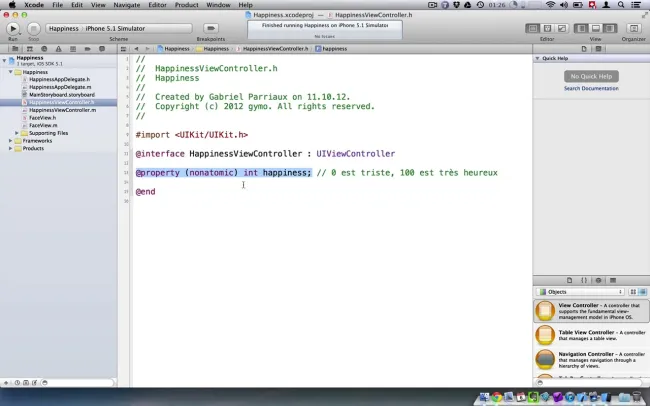
Task: Open the File menu
Action: coord(58,5)
